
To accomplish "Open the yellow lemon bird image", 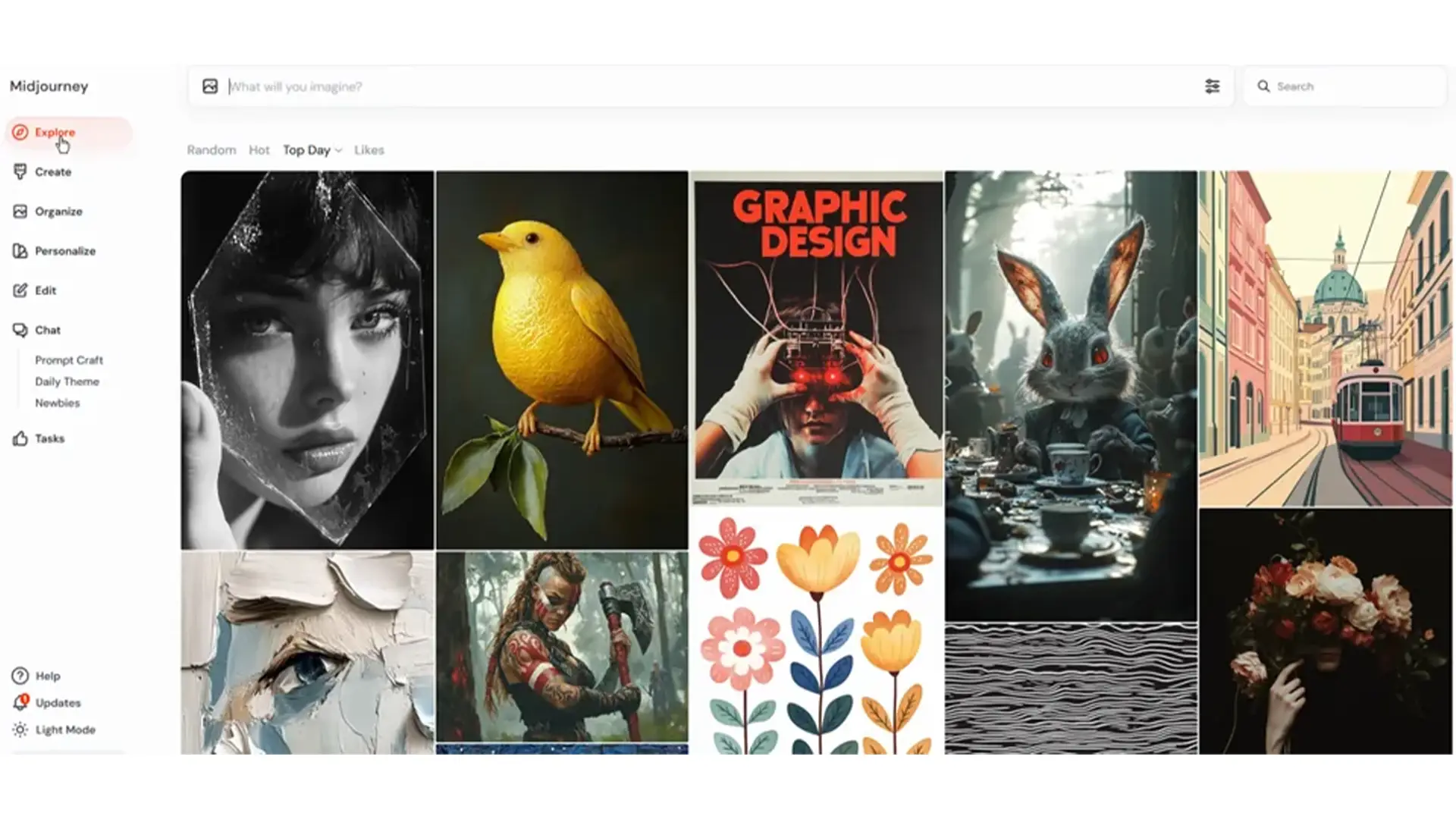I will [x=562, y=360].
